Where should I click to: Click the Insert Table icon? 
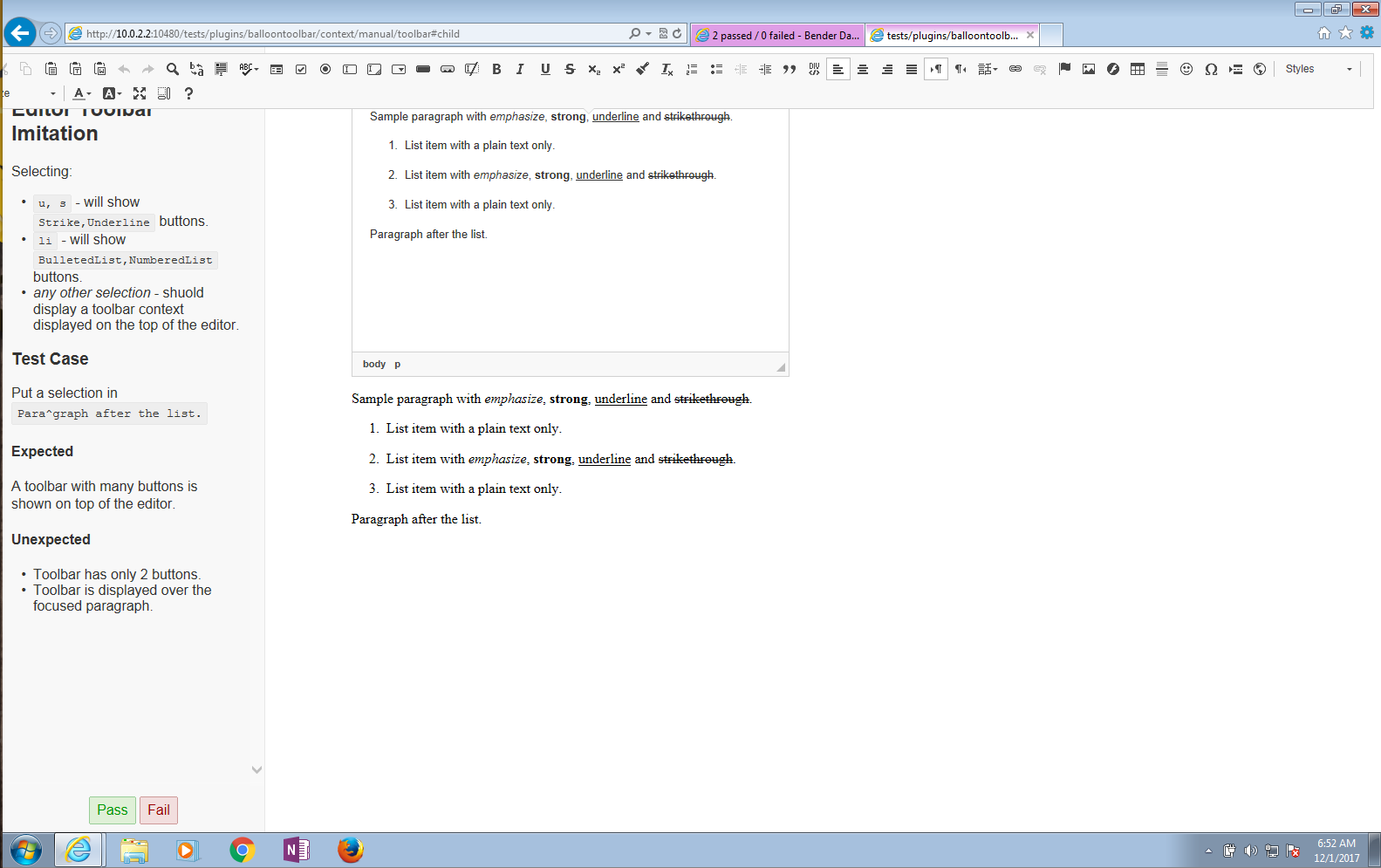coord(1138,69)
